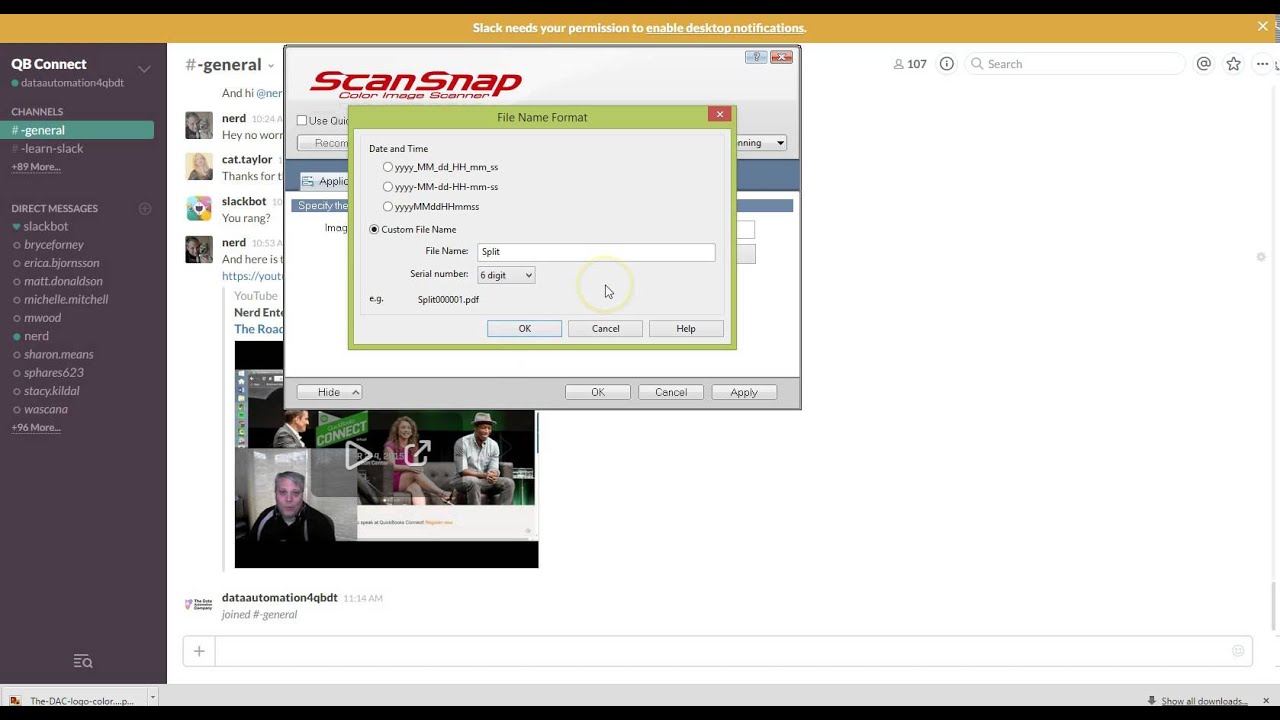The image size is (1280, 720).
Task: Open michelle.mitchell direct message
Action: [x=66, y=300]
